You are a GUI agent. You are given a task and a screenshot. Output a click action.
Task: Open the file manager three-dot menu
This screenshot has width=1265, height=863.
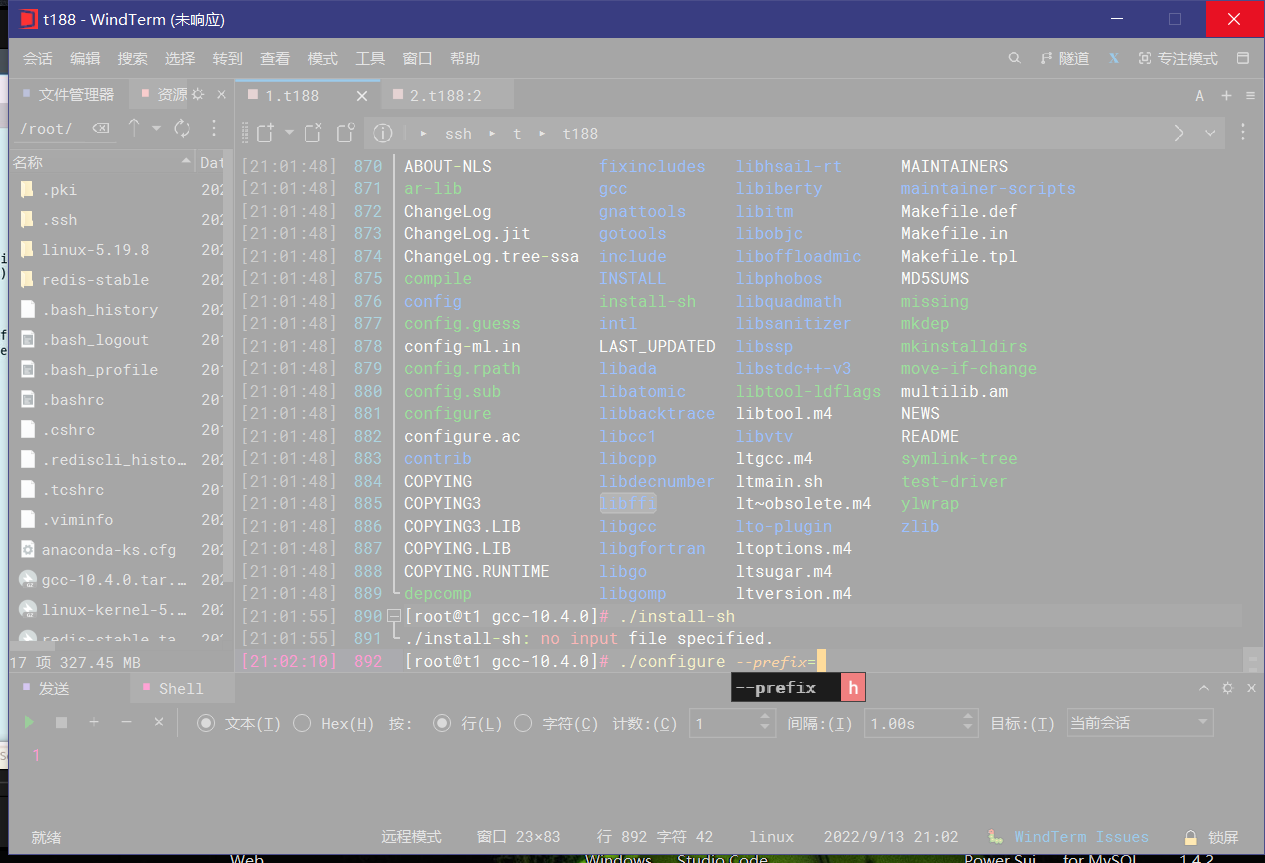(213, 128)
